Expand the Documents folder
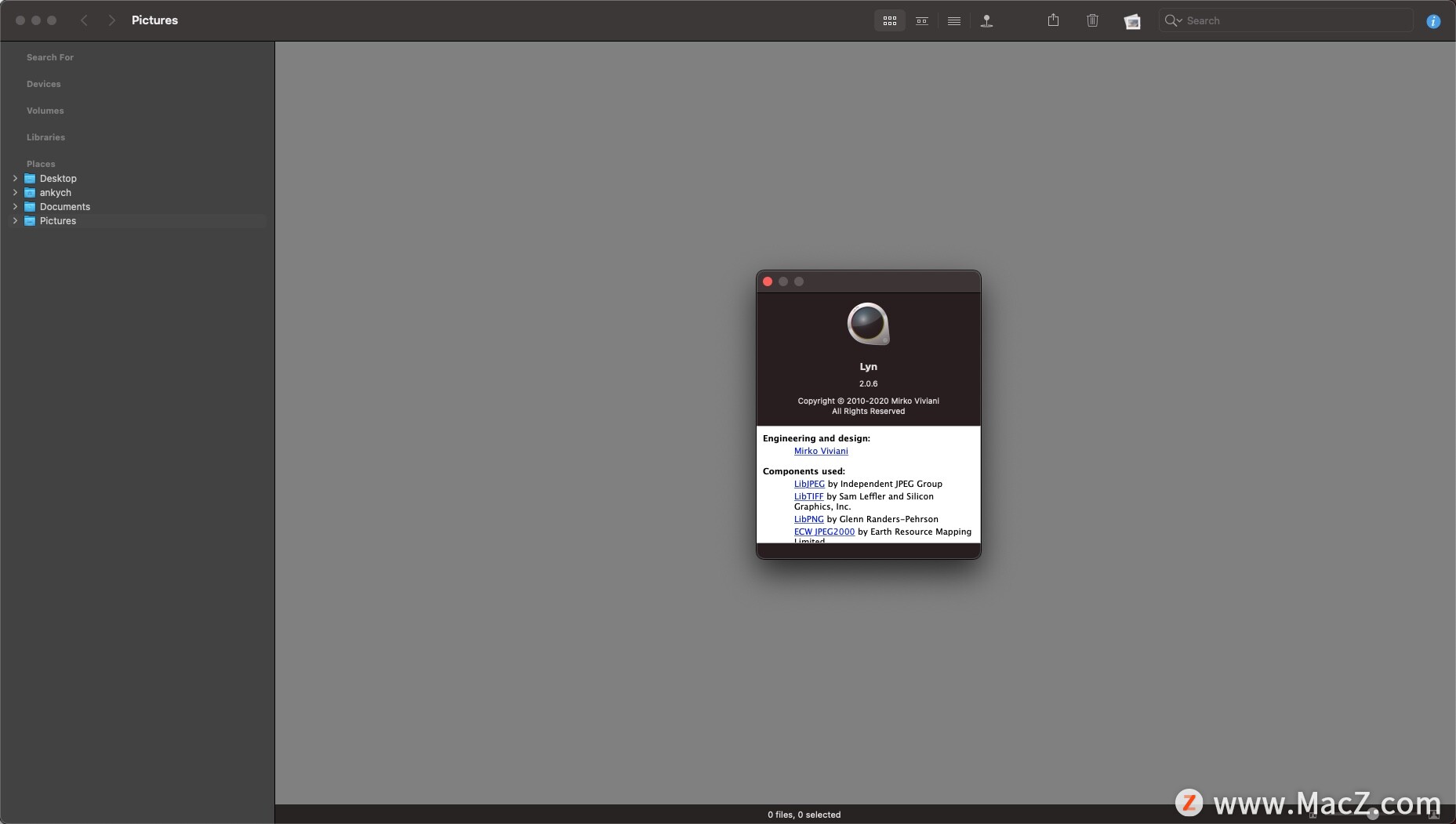The image size is (1456, 824). point(15,207)
